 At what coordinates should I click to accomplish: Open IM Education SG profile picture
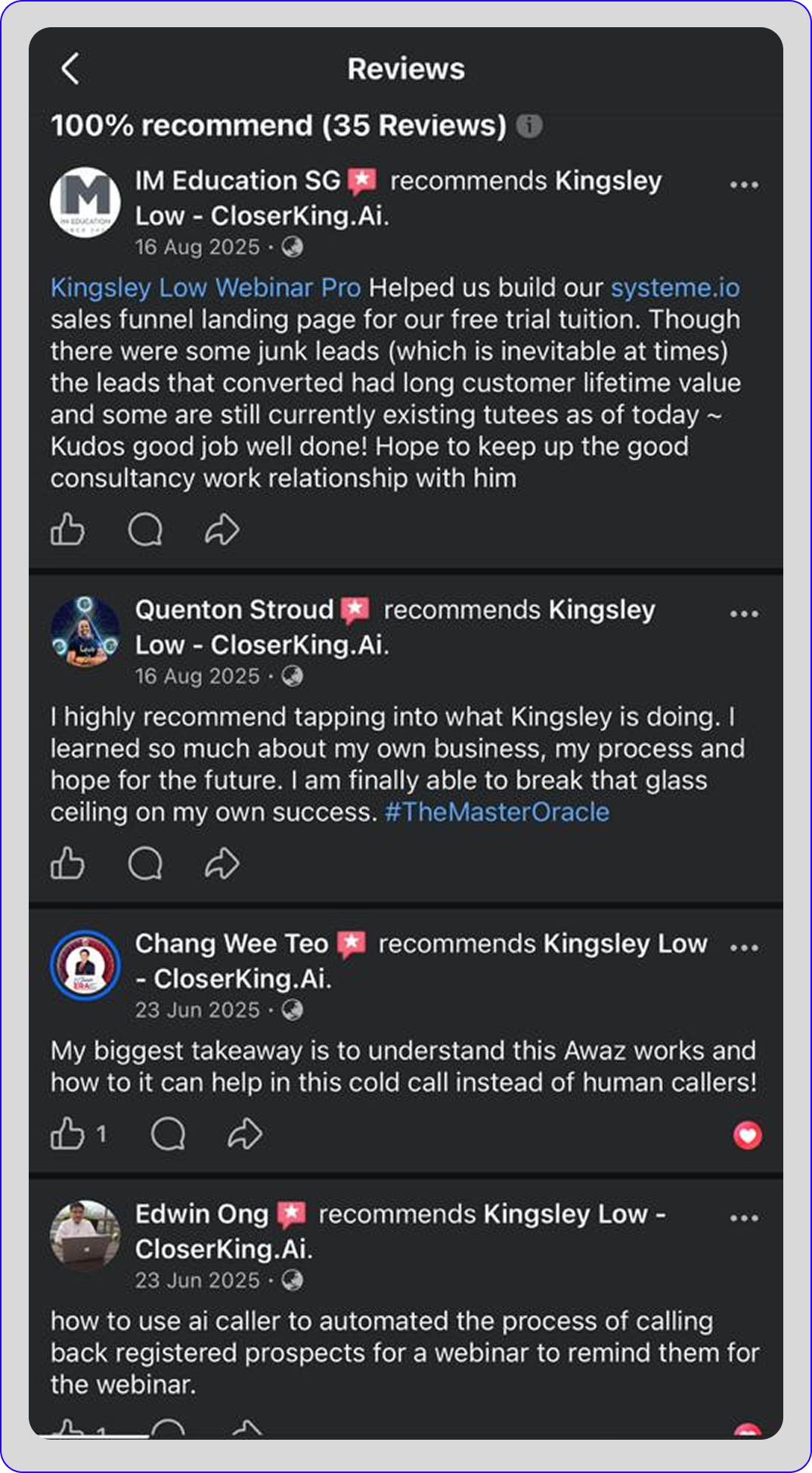pyautogui.click(x=85, y=202)
